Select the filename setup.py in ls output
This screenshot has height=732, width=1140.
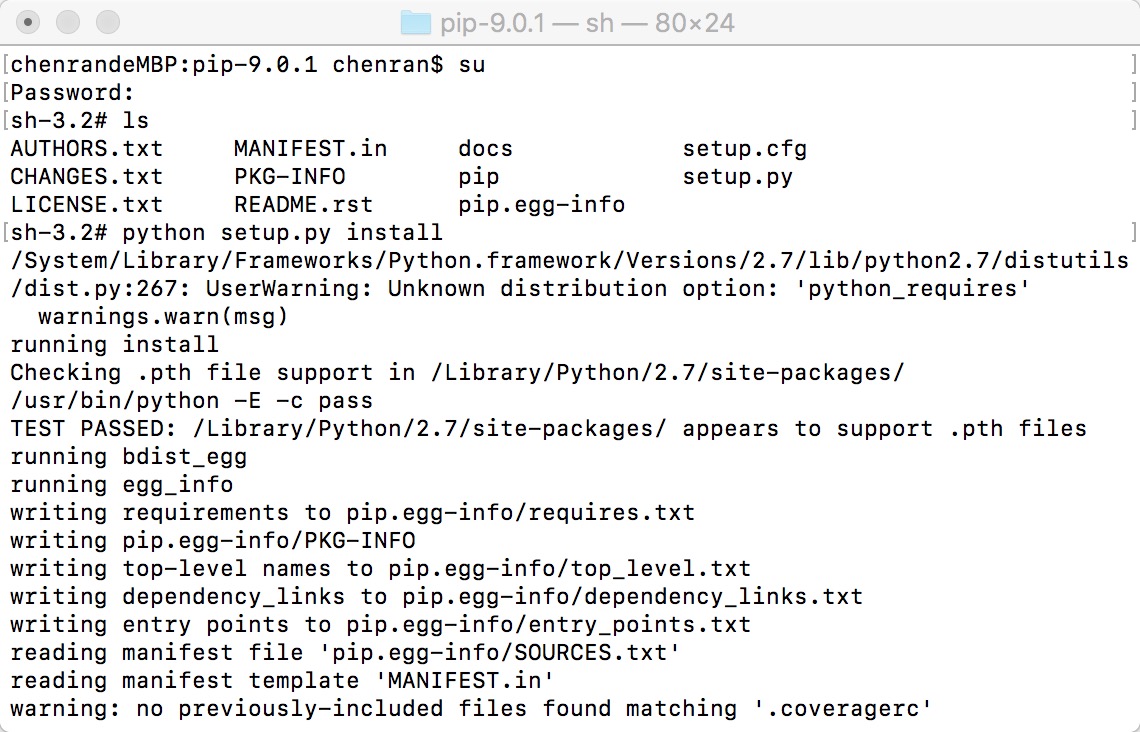pyautogui.click(x=739, y=176)
